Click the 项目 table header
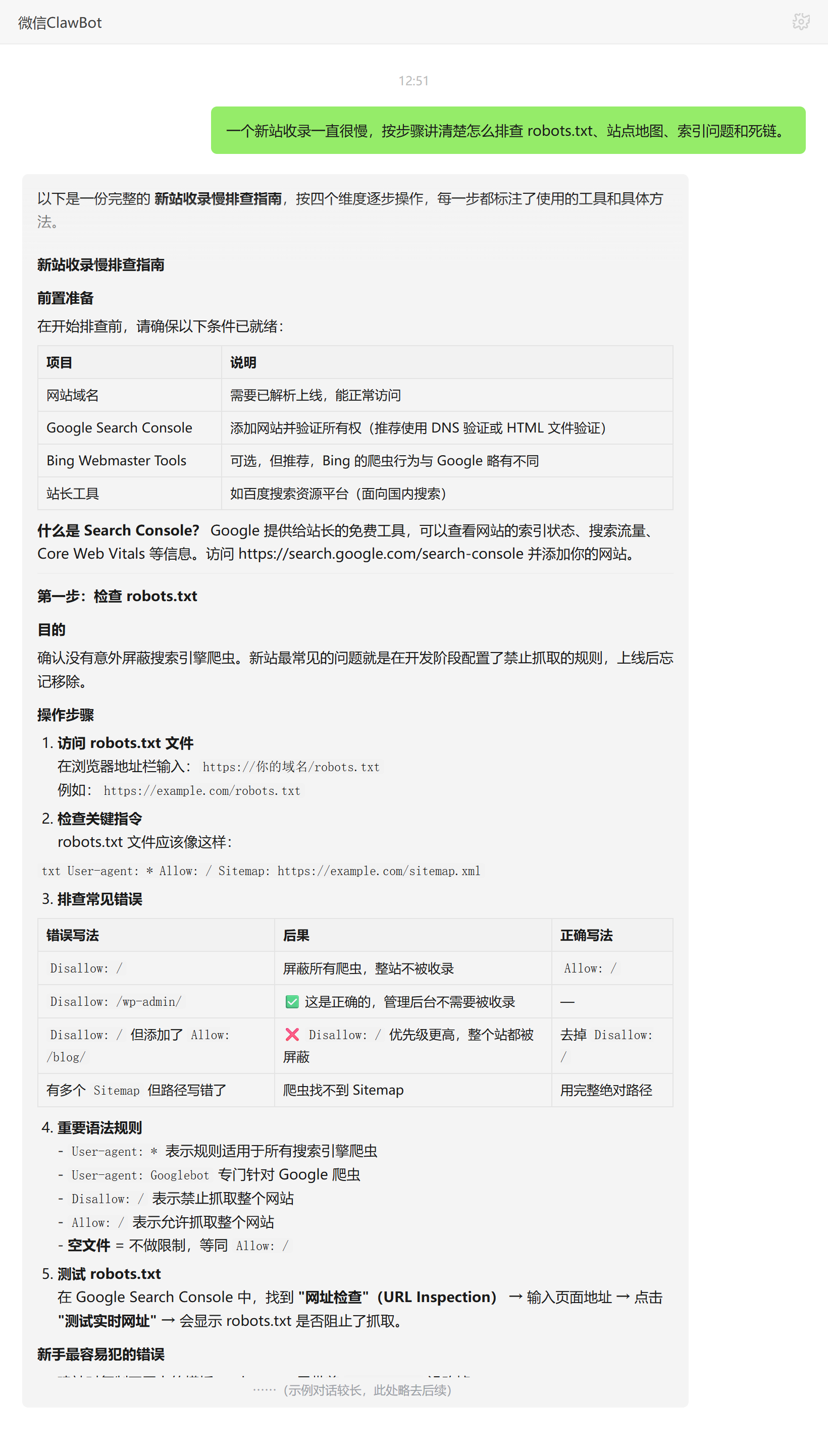This screenshot has width=828, height=1456. tap(130, 362)
